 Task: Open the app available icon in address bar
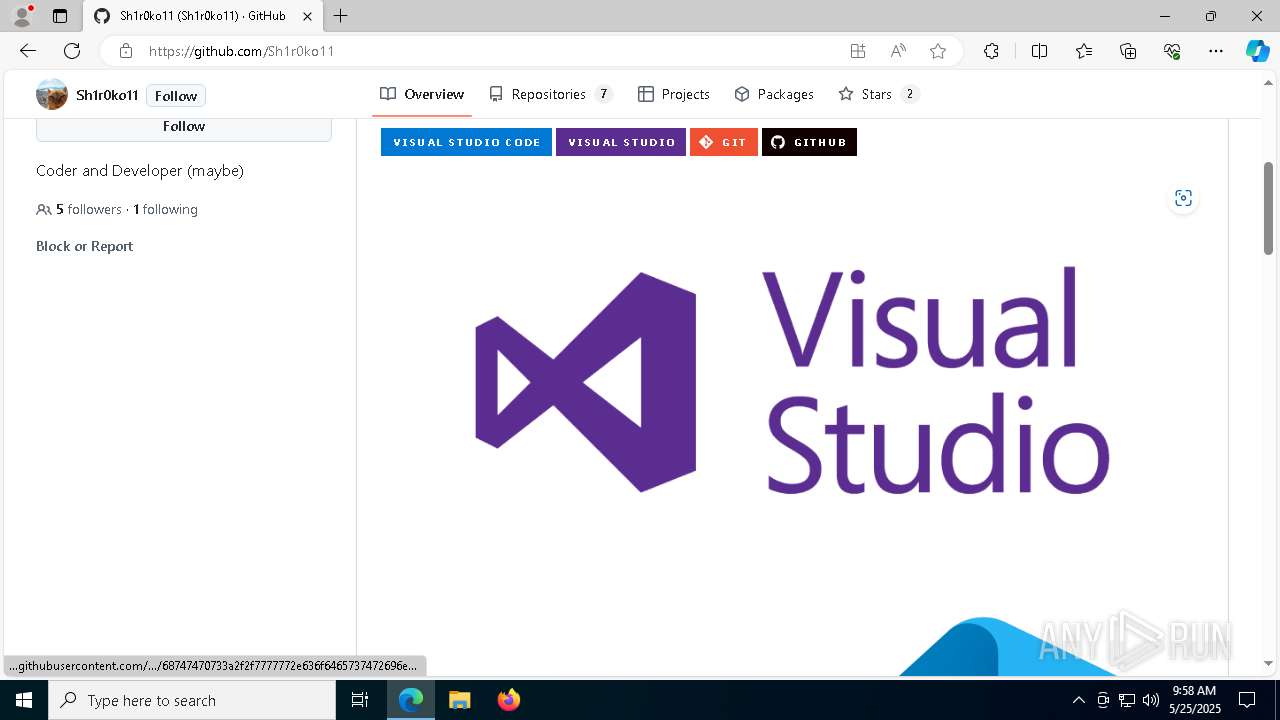point(857,51)
